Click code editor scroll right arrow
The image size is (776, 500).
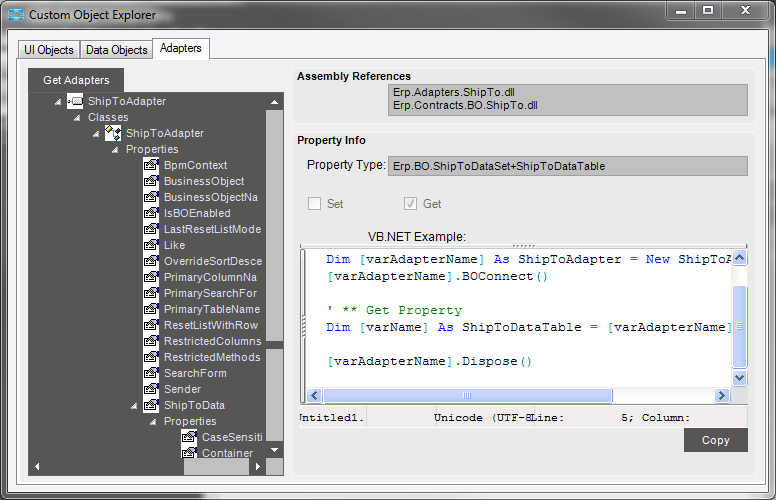pyautogui.click(x=722, y=395)
